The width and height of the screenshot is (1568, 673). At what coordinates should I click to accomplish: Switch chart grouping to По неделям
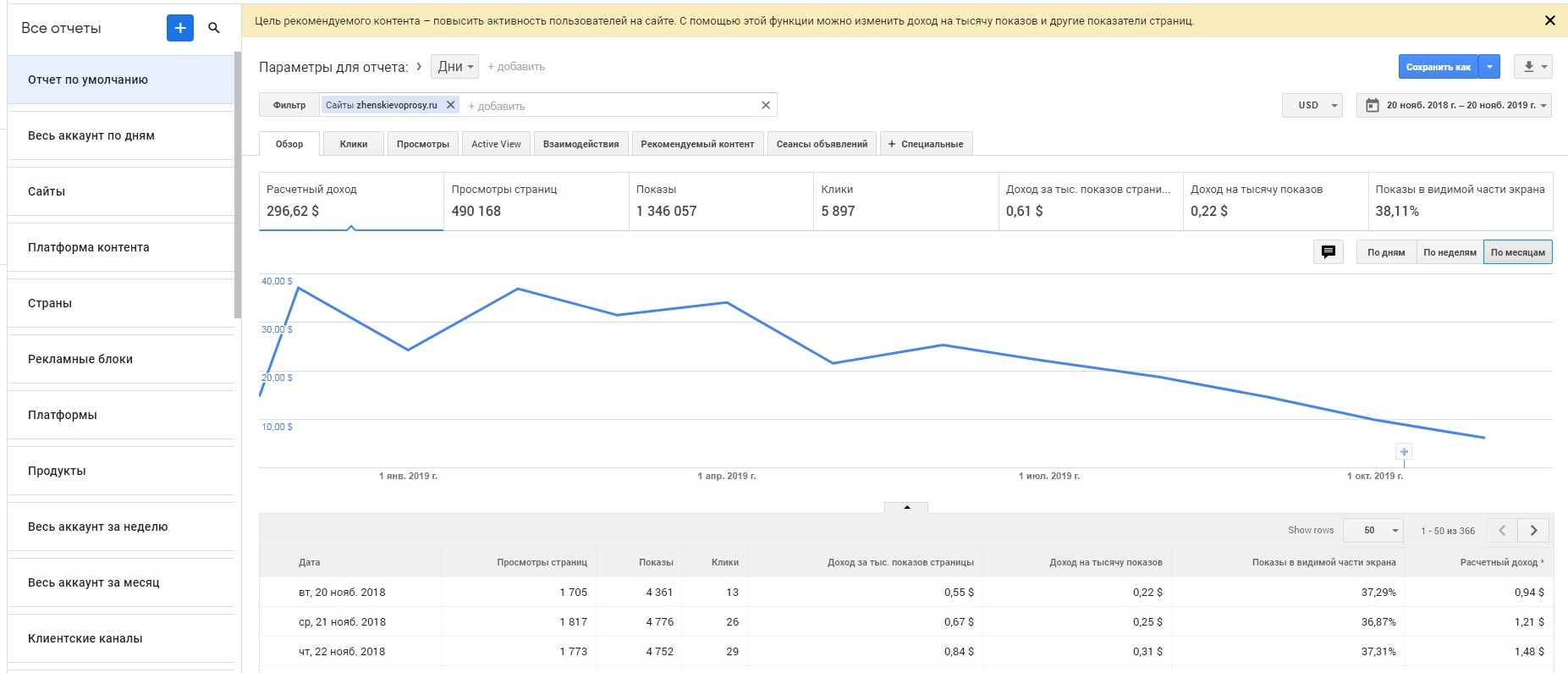1449,252
